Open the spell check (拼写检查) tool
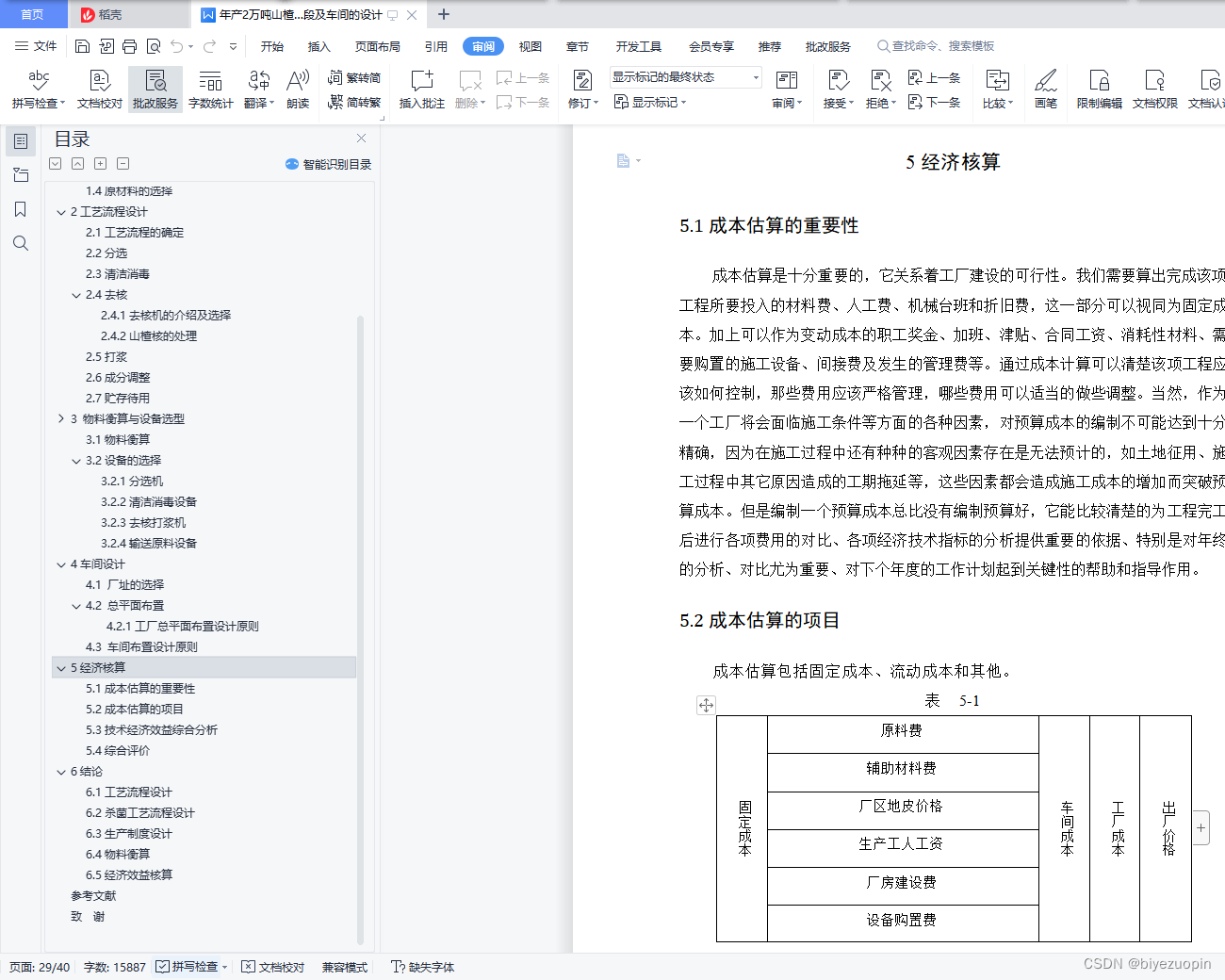 click(x=39, y=90)
